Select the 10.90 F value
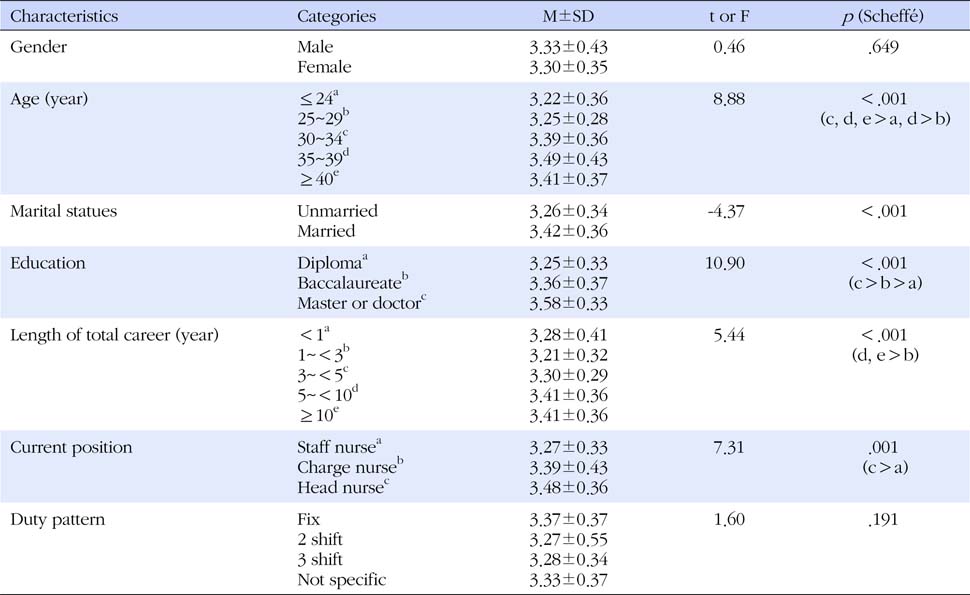 (x=724, y=263)
